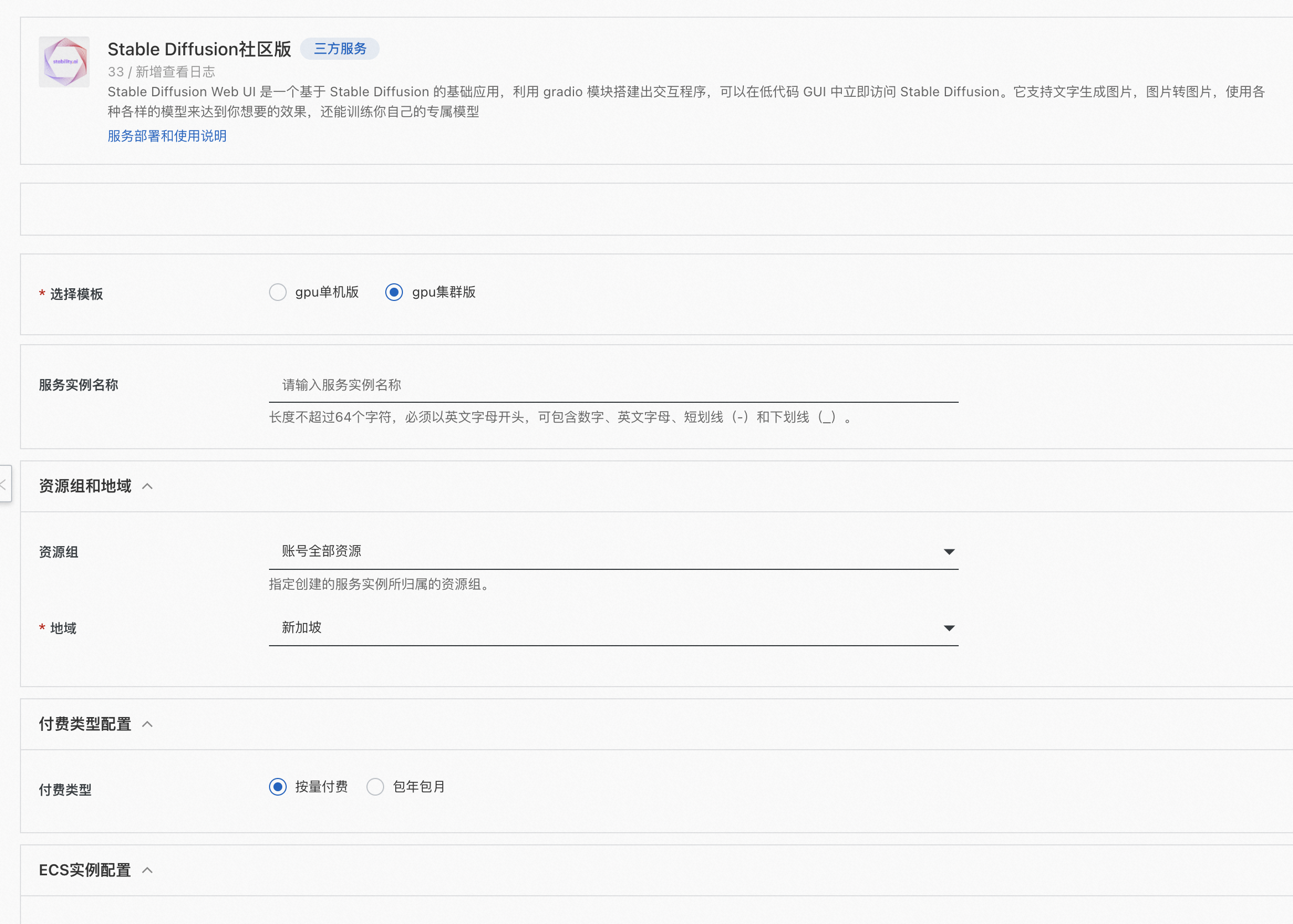This screenshot has height=924, width=1293.
Task: Click the Stable Diffusion stability.ai logo
Action: [x=64, y=61]
